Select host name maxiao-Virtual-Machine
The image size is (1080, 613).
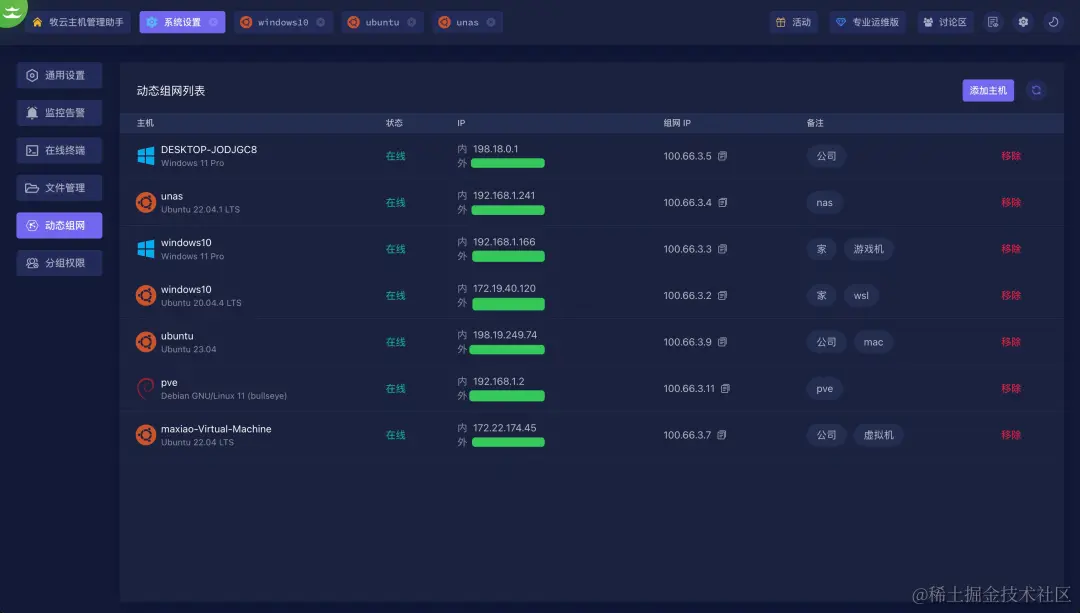point(216,428)
